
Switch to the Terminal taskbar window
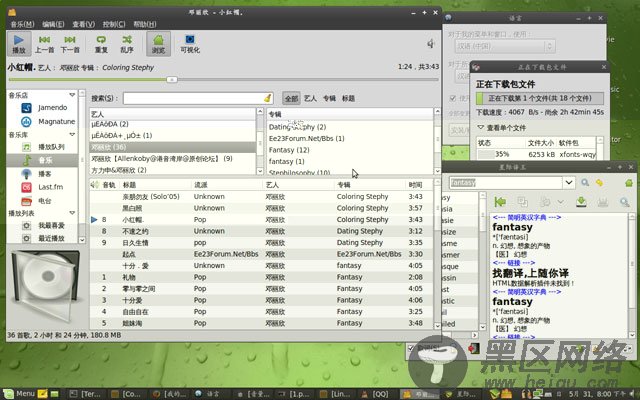click(x=85, y=394)
